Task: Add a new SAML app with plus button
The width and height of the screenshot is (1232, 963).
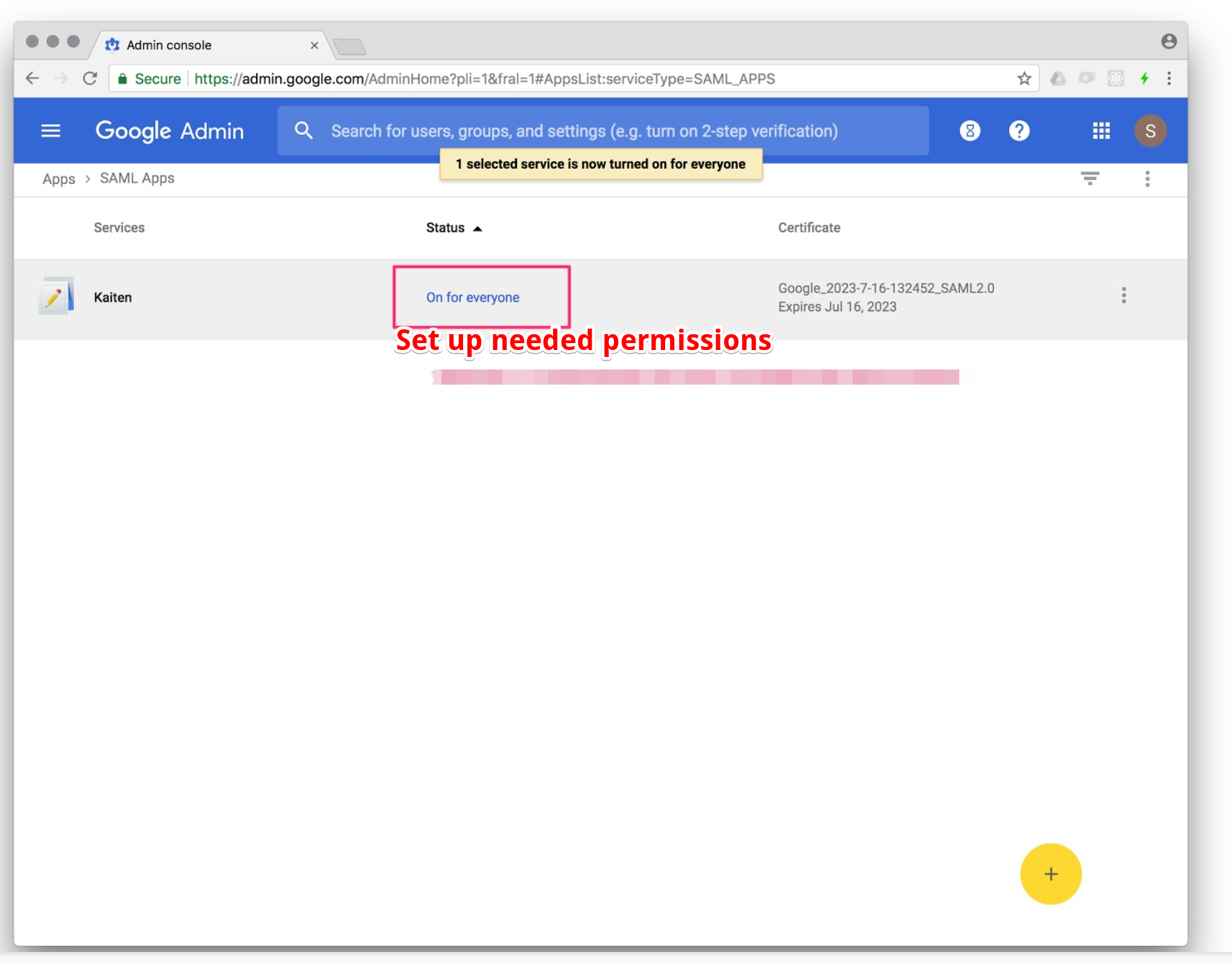Action: (1051, 874)
